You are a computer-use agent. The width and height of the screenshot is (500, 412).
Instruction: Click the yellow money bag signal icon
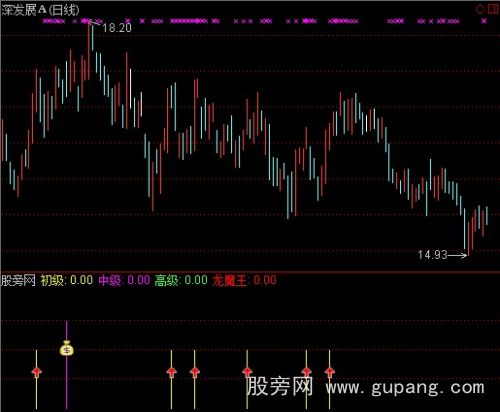click(x=66, y=348)
